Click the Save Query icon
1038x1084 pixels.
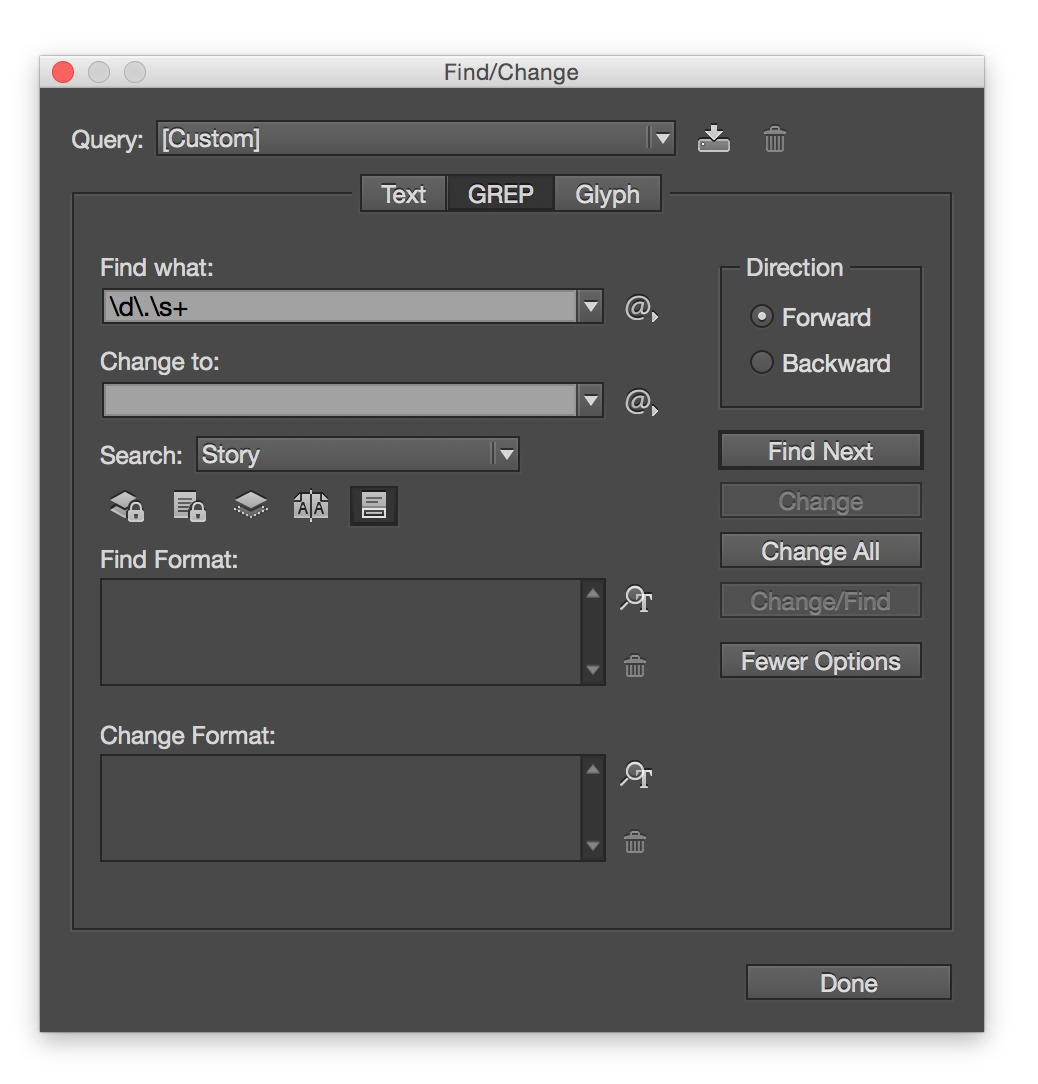click(x=713, y=139)
